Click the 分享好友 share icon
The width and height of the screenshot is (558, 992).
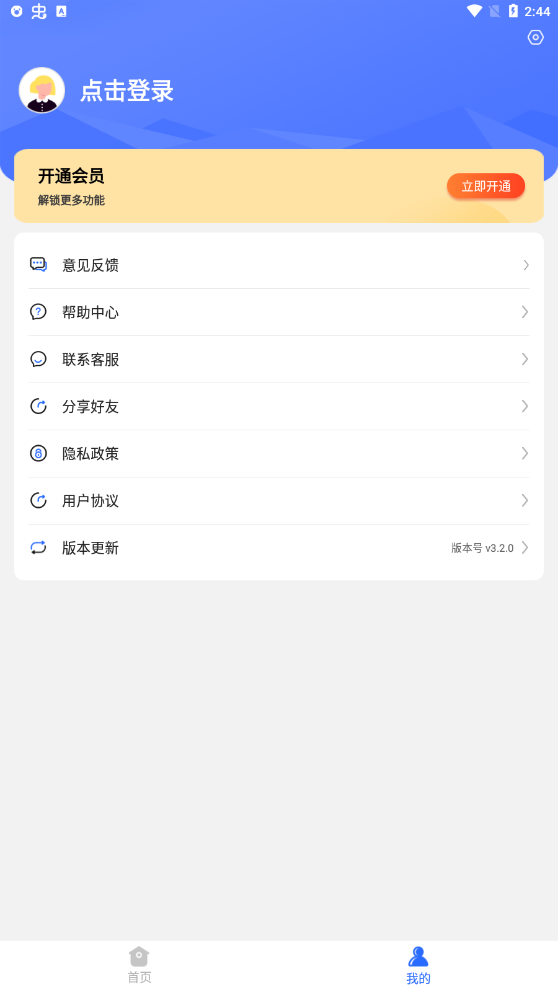39,406
